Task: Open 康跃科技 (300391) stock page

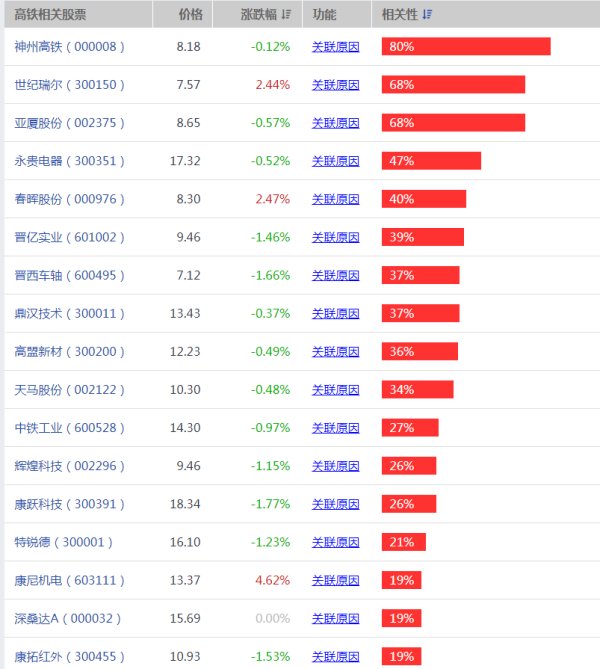Action: (x=69, y=504)
